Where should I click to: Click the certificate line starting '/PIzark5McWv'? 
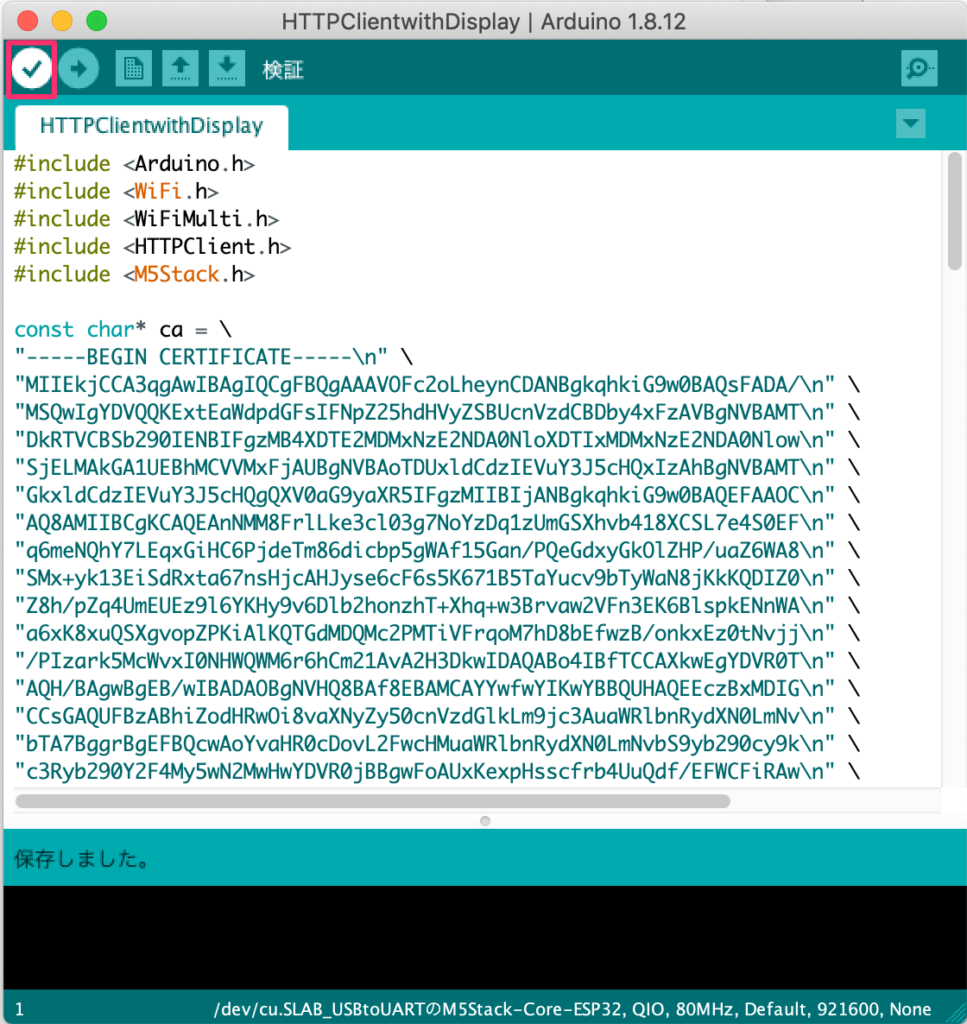point(437,662)
